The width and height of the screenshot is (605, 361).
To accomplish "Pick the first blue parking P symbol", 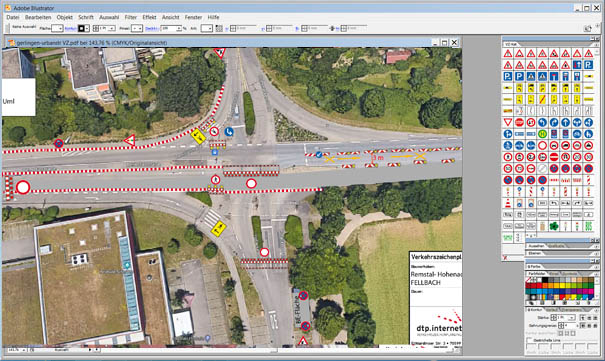I will 588,65.
